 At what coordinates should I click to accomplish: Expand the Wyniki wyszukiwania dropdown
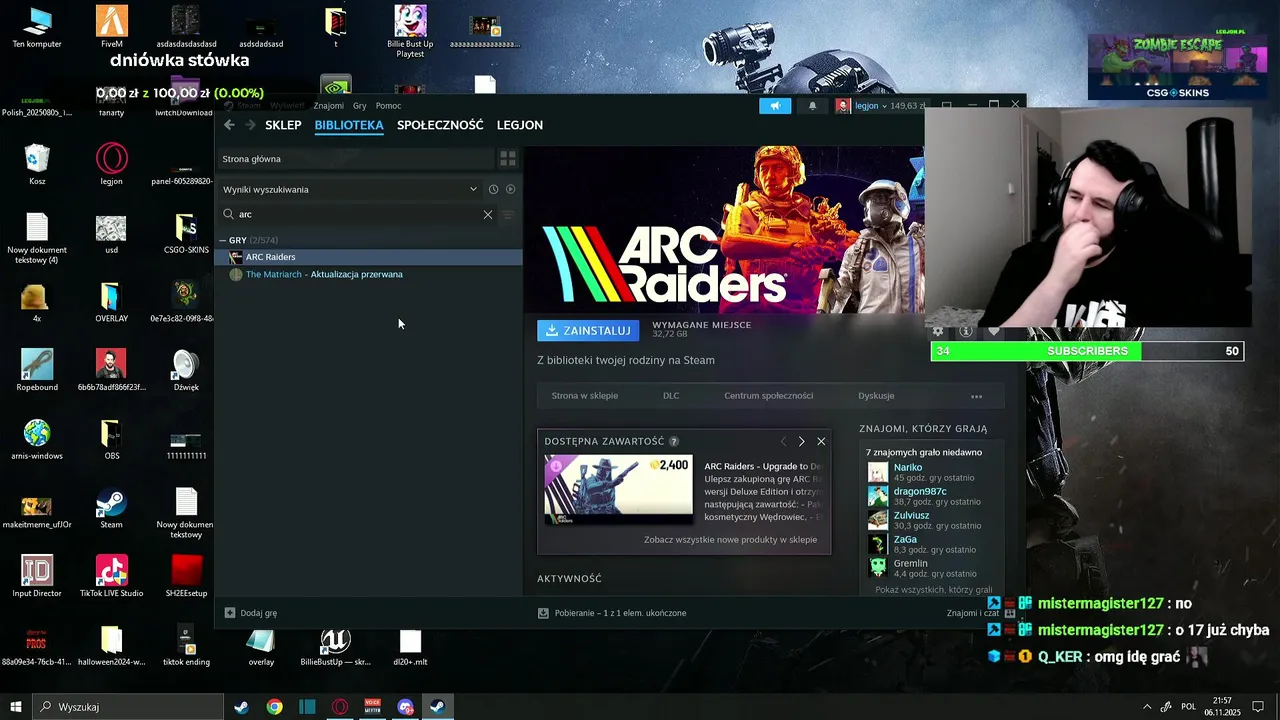(x=473, y=189)
